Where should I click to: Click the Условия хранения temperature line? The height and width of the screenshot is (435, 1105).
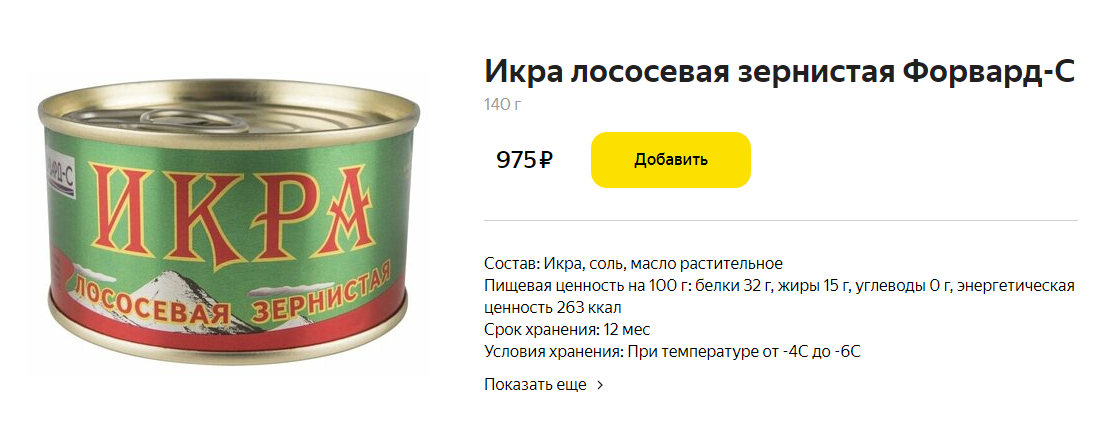click(672, 351)
